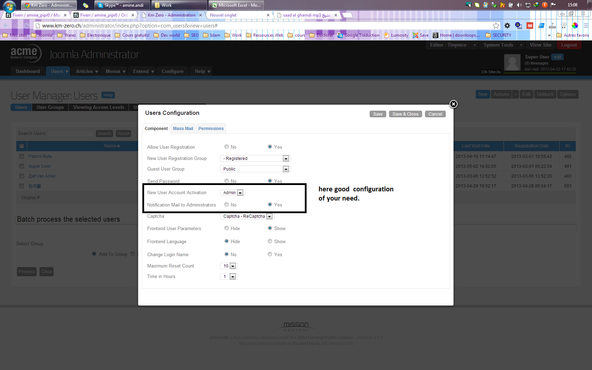
Task: Set Allow User Registration to Yes
Action: pyautogui.click(x=270, y=146)
